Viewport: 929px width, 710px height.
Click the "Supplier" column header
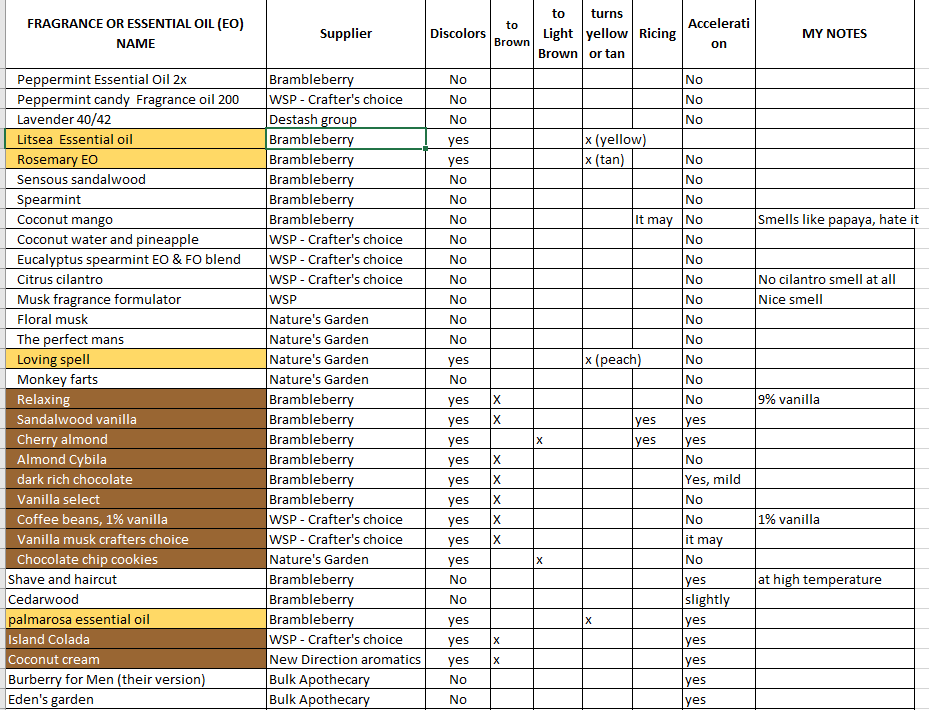click(x=345, y=33)
